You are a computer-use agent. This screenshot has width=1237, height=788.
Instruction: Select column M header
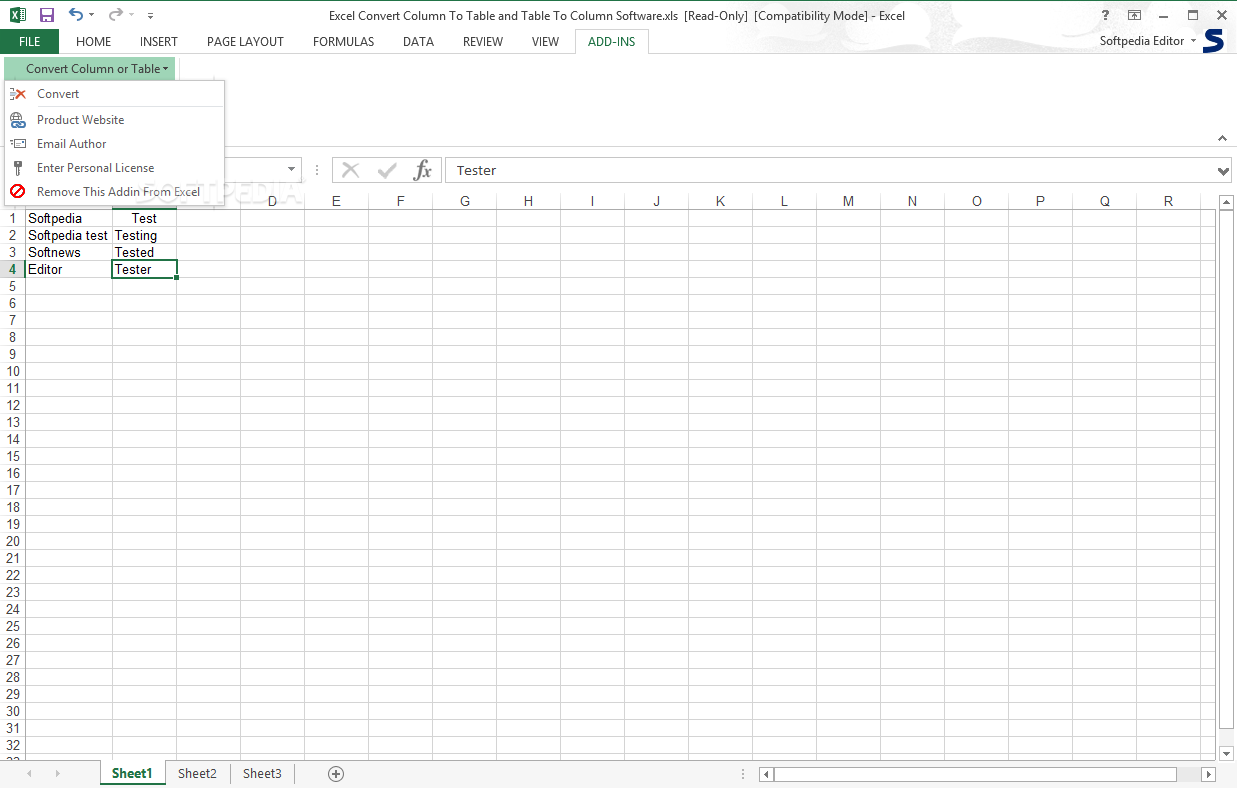click(x=848, y=201)
